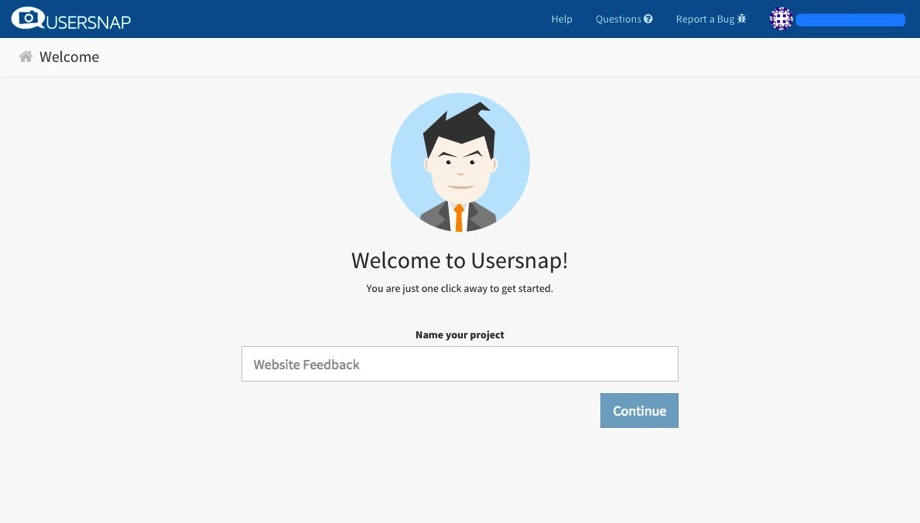Image resolution: width=920 pixels, height=523 pixels.
Task: Click the "one click away" subtitle text
Action: click(460, 288)
